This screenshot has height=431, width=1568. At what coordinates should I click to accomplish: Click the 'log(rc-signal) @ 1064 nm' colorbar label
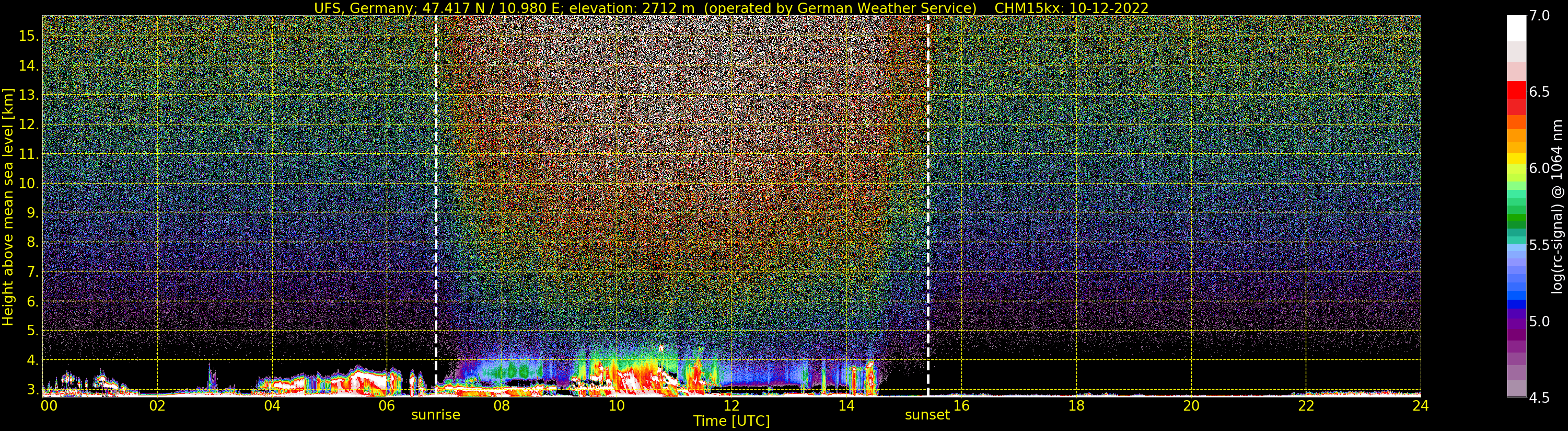pyautogui.click(x=1558, y=206)
